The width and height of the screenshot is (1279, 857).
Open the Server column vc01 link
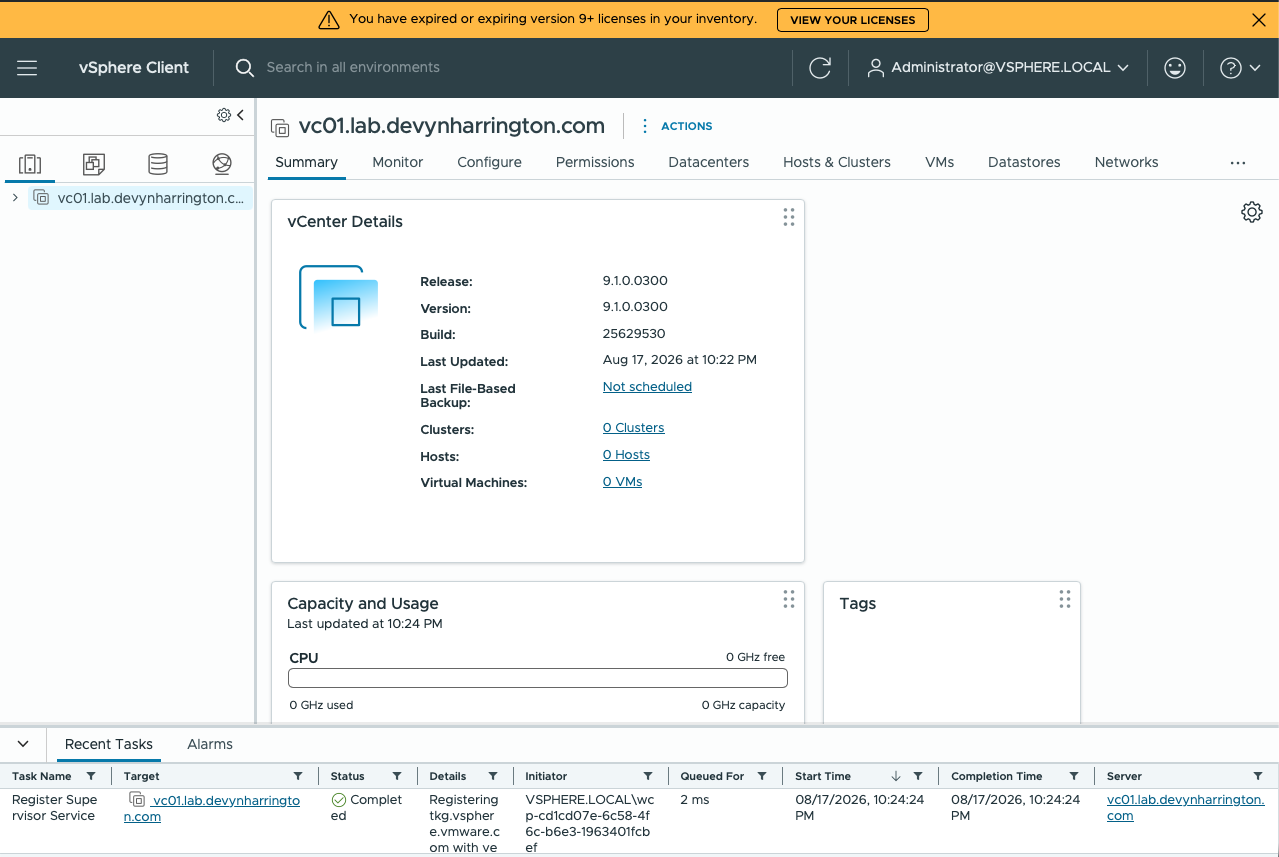point(1186,808)
